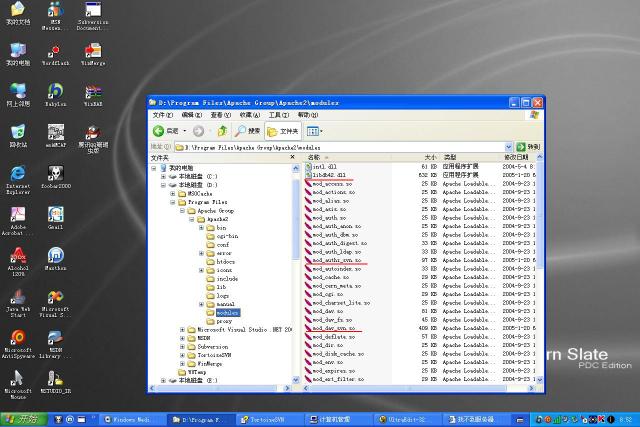The width and height of the screenshot is (640, 427).
Task: Select the Maxthon desktop icon
Action: pyautogui.click(x=56, y=259)
